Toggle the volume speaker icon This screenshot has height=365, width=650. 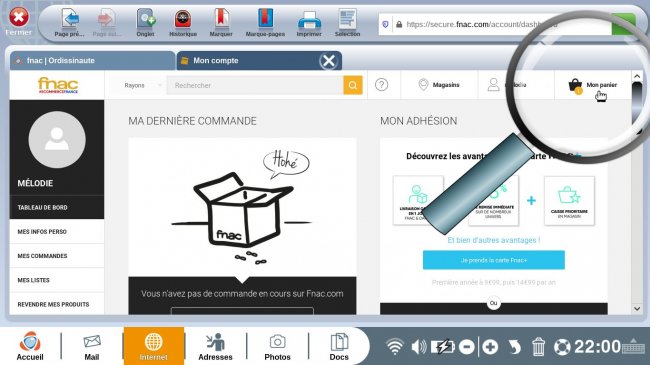(419, 346)
